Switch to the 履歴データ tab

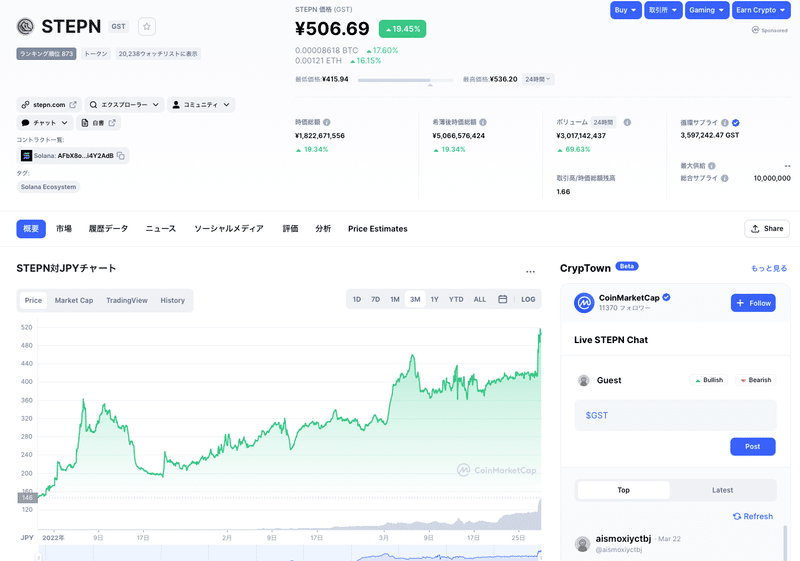point(108,229)
